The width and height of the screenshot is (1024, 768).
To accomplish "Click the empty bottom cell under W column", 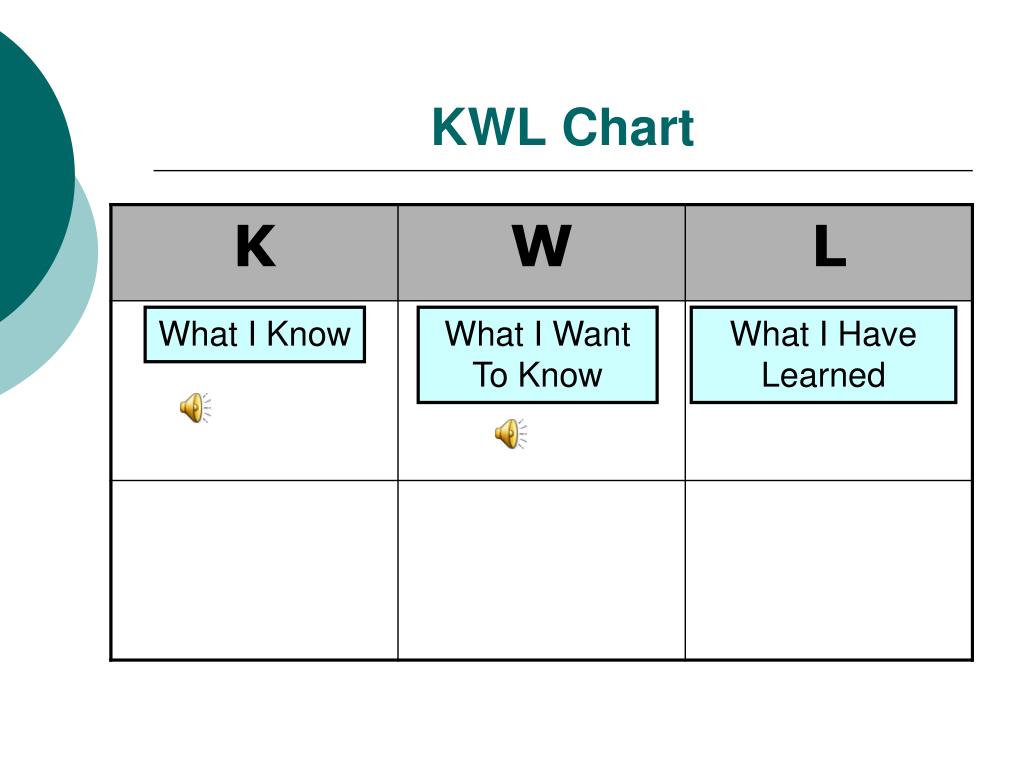I will click(541, 570).
